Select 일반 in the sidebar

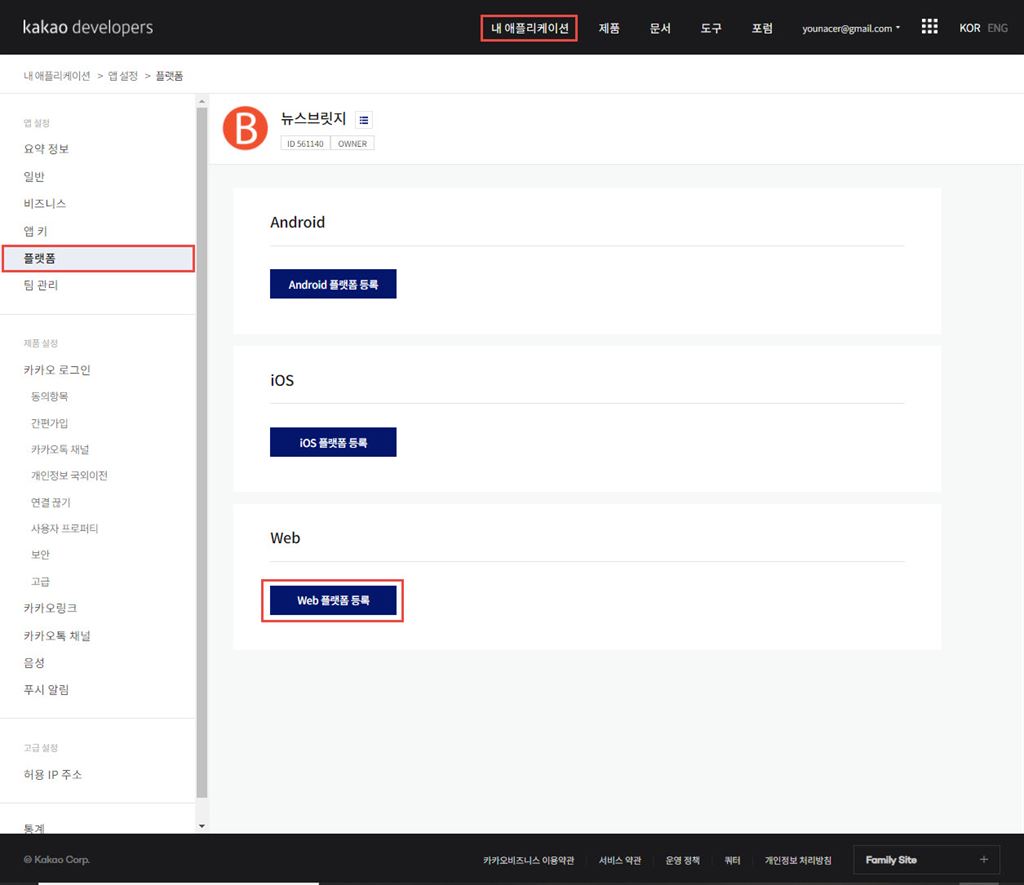tap(34, 176)
